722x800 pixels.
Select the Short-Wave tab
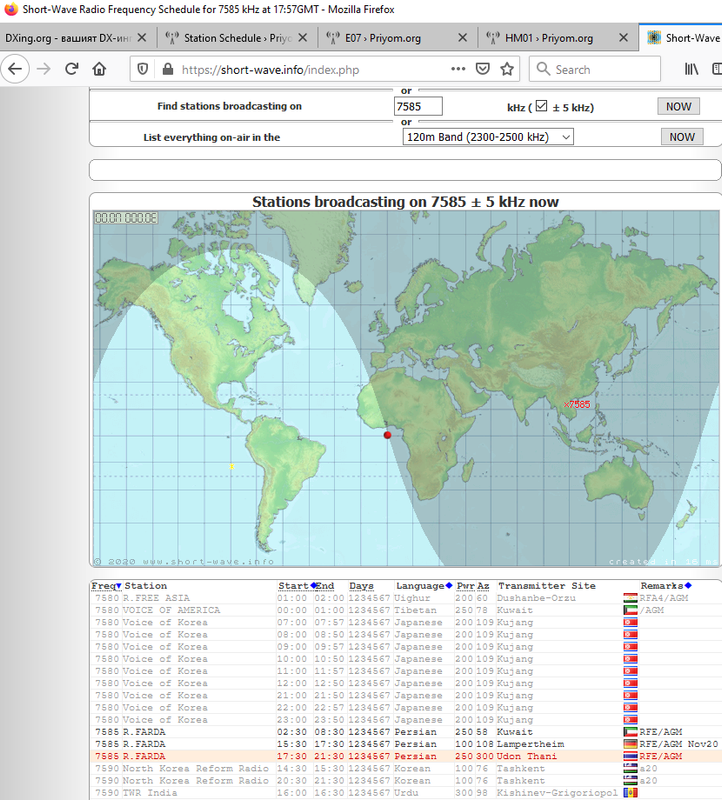(681, 38)
